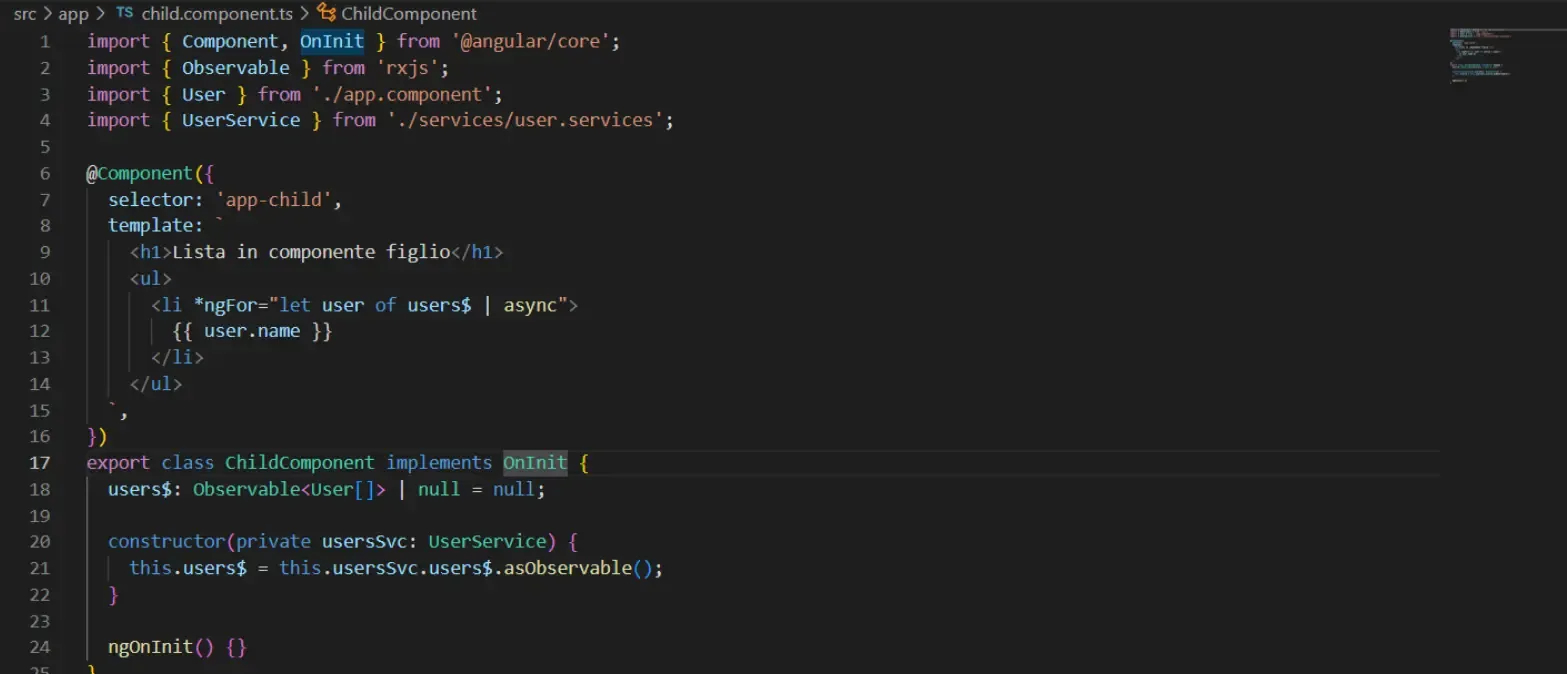Viewport: 1567px width, 674px height.
Task: Click the Observable import from rxjs
Action: tap(235, 67)
